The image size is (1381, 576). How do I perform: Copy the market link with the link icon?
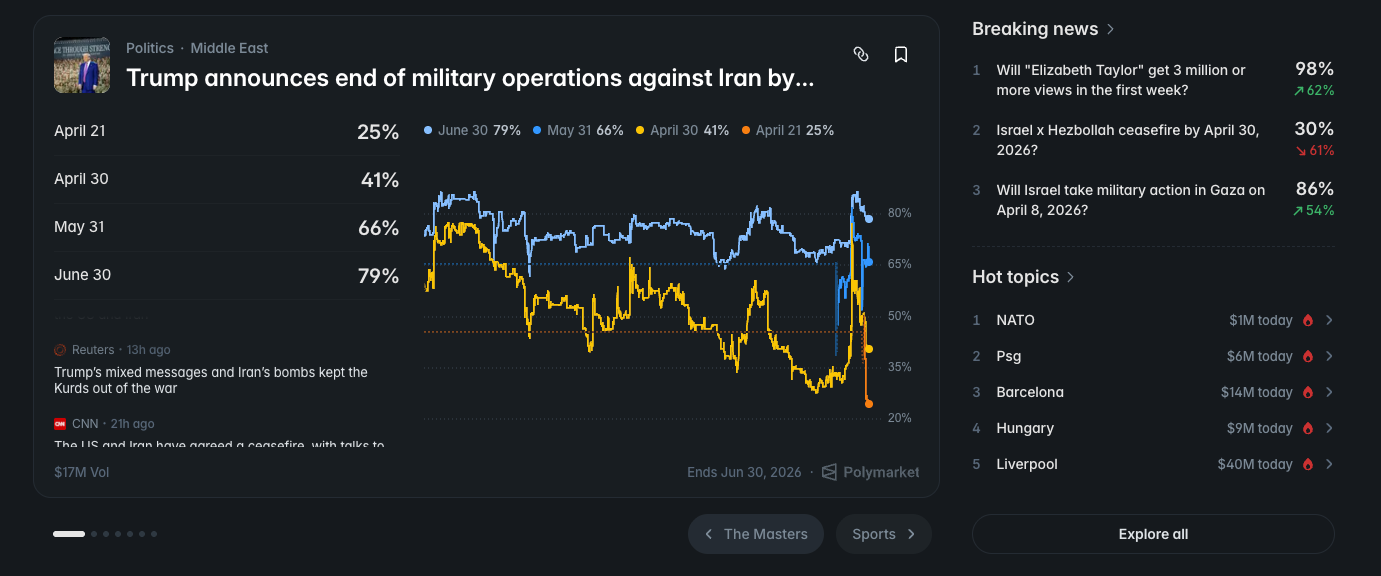860,54
